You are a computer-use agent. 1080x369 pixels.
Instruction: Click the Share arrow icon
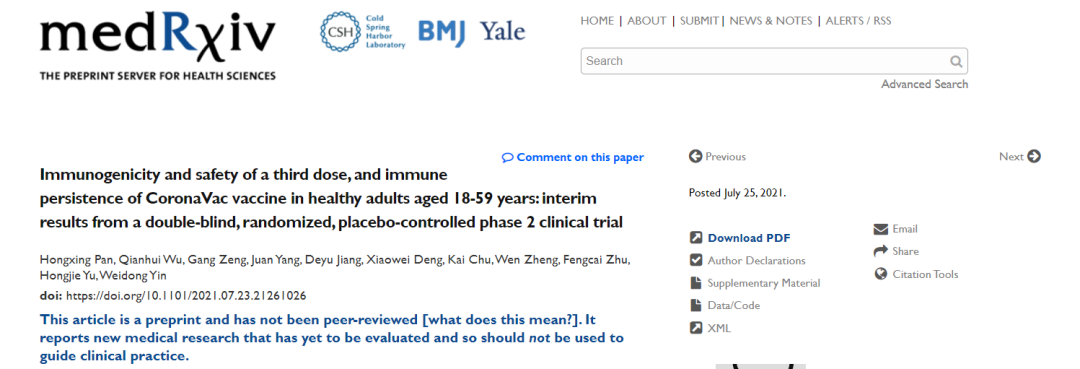(x=880, y=251)
